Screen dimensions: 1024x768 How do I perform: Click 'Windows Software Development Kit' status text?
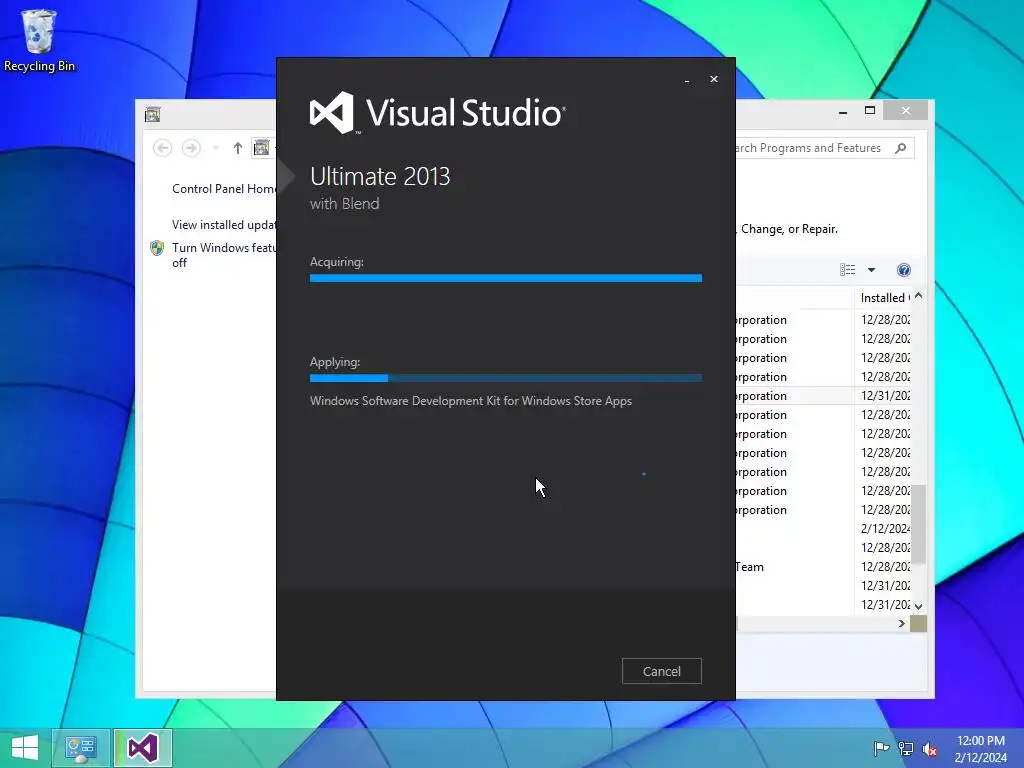[471, 401]
